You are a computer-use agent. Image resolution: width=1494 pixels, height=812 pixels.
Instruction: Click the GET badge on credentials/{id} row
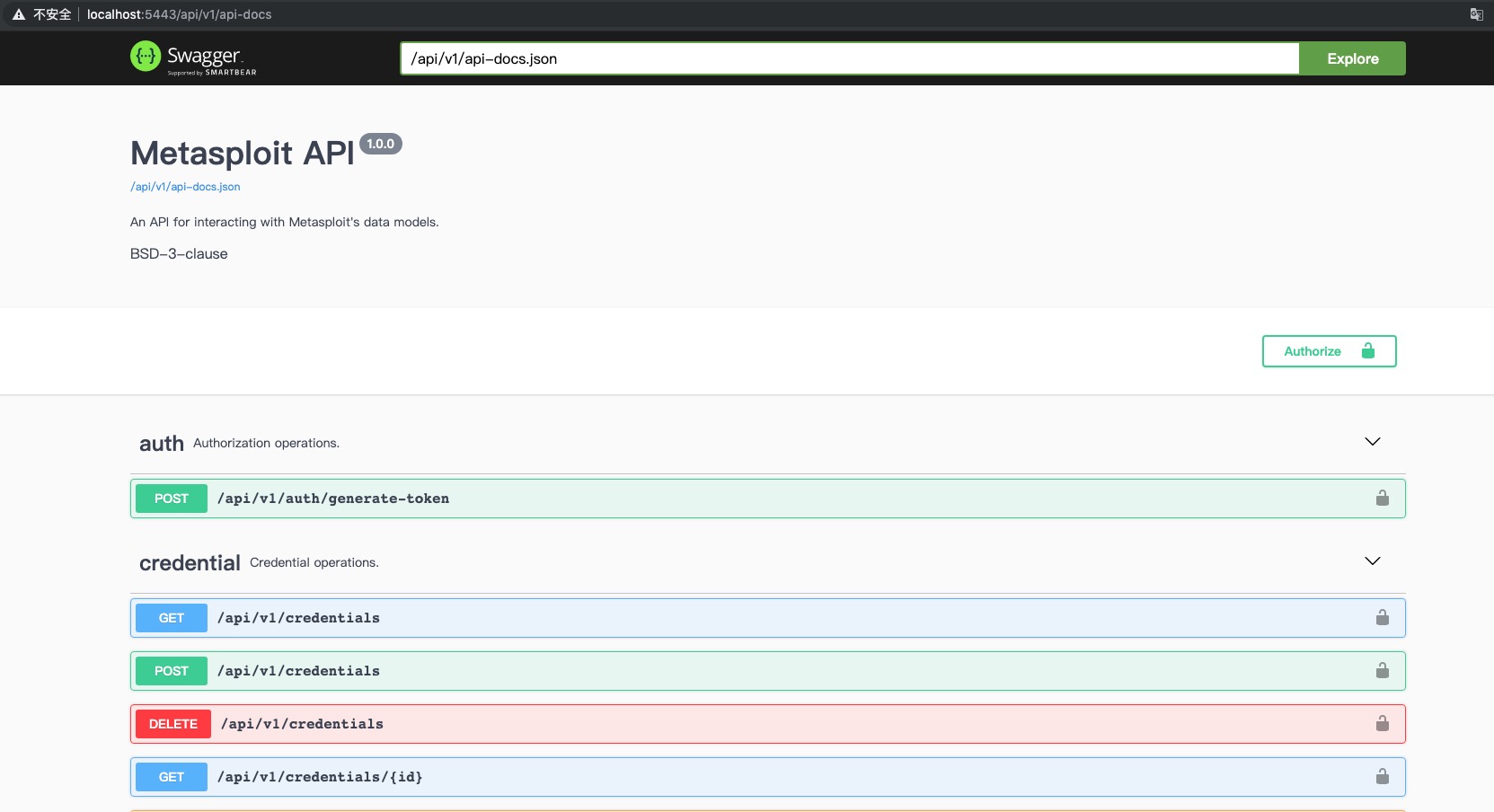[x=172, y=777]
